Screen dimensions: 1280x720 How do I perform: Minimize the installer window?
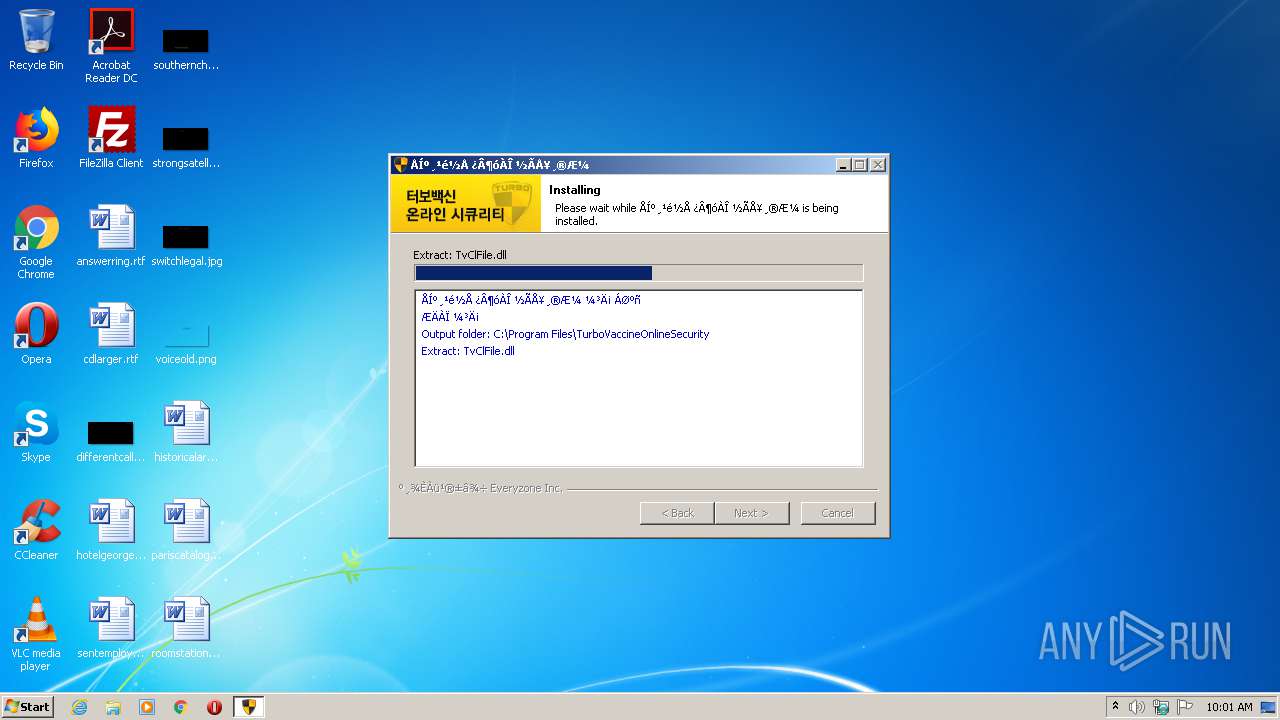pyautogui.click(x=843, y=165)
